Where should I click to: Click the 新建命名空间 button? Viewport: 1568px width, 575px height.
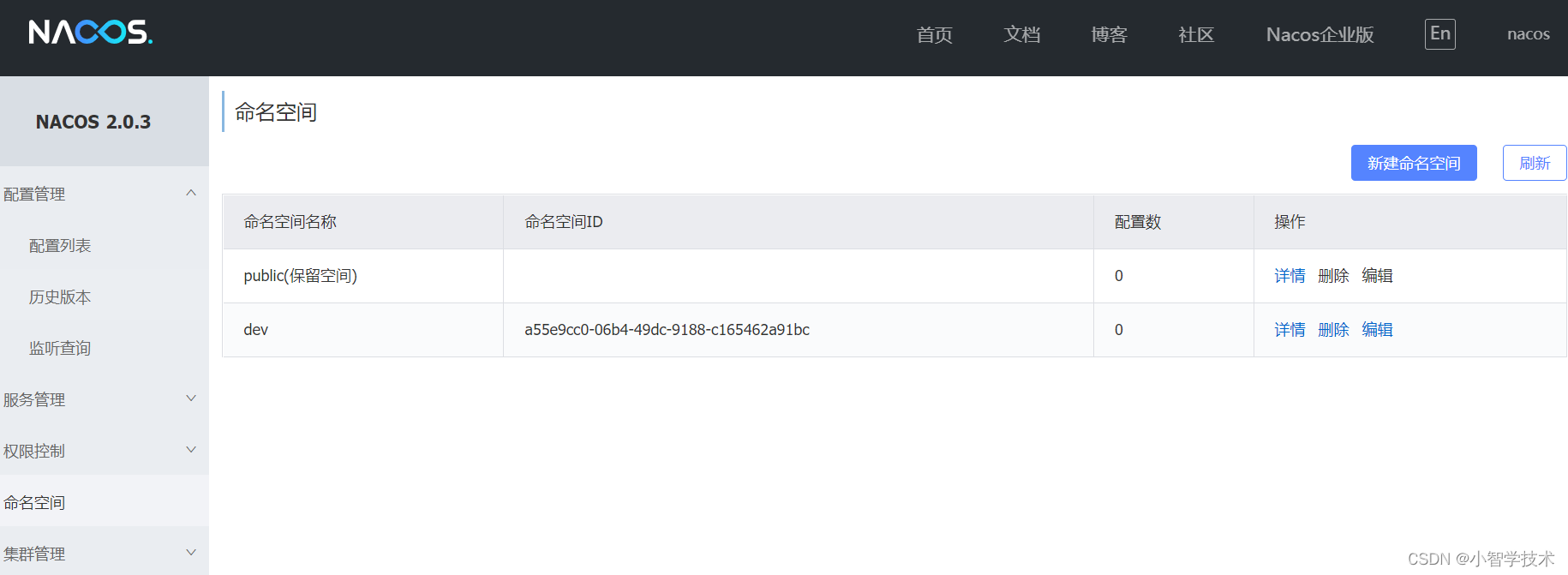pos(1414,163)
